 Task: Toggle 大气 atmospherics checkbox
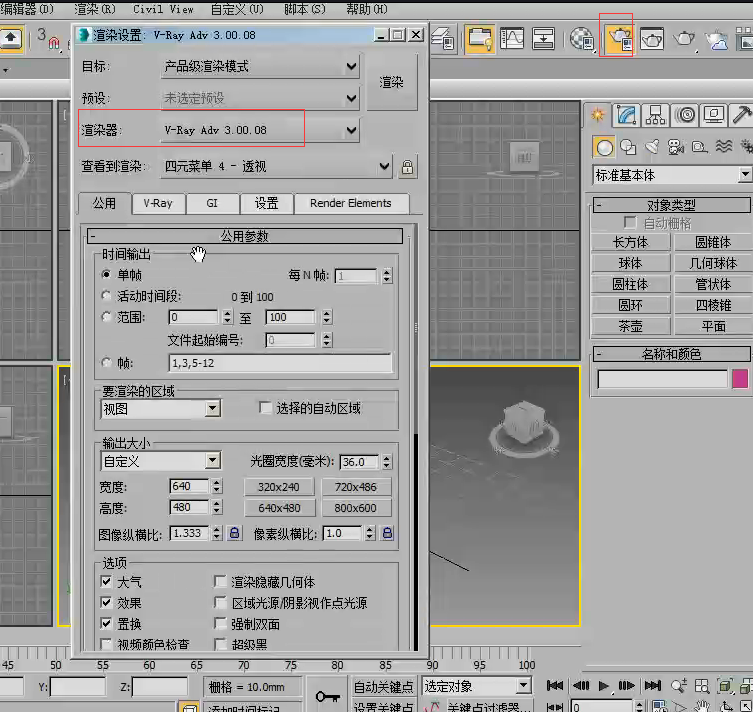tap(106, 581)
